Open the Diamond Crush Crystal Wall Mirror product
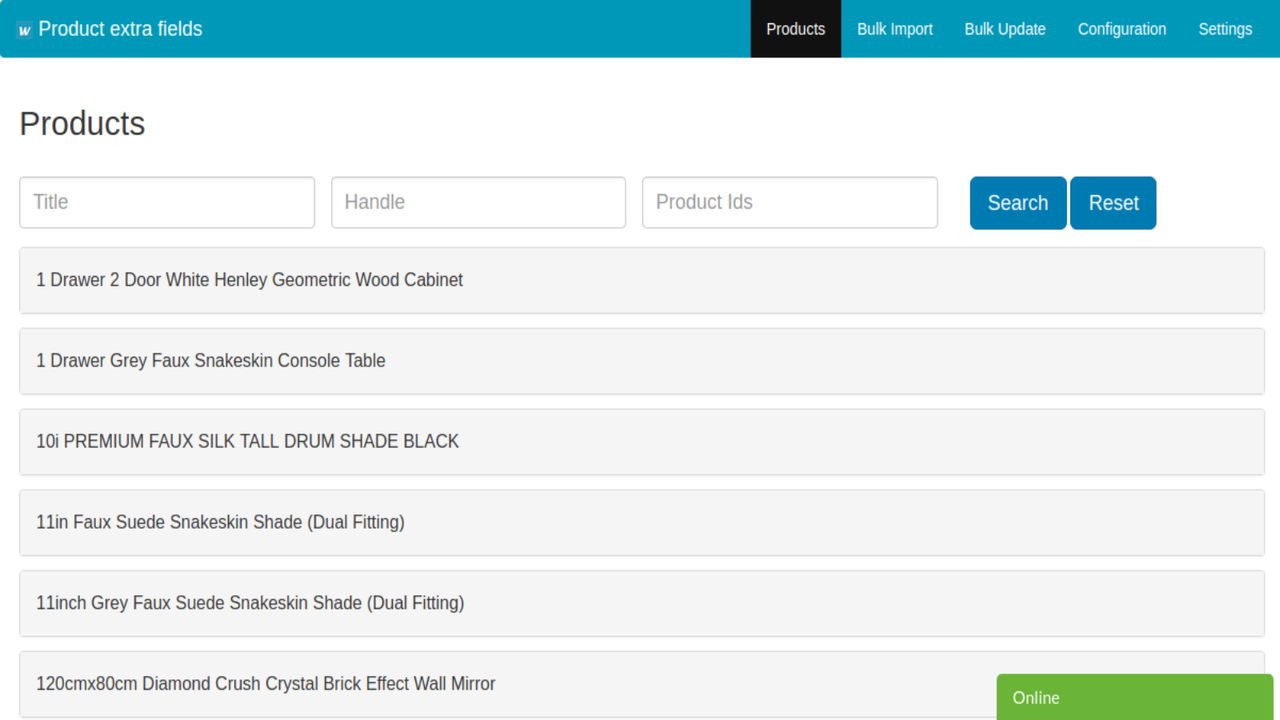 pyautogui.click(x=500, y=683)
